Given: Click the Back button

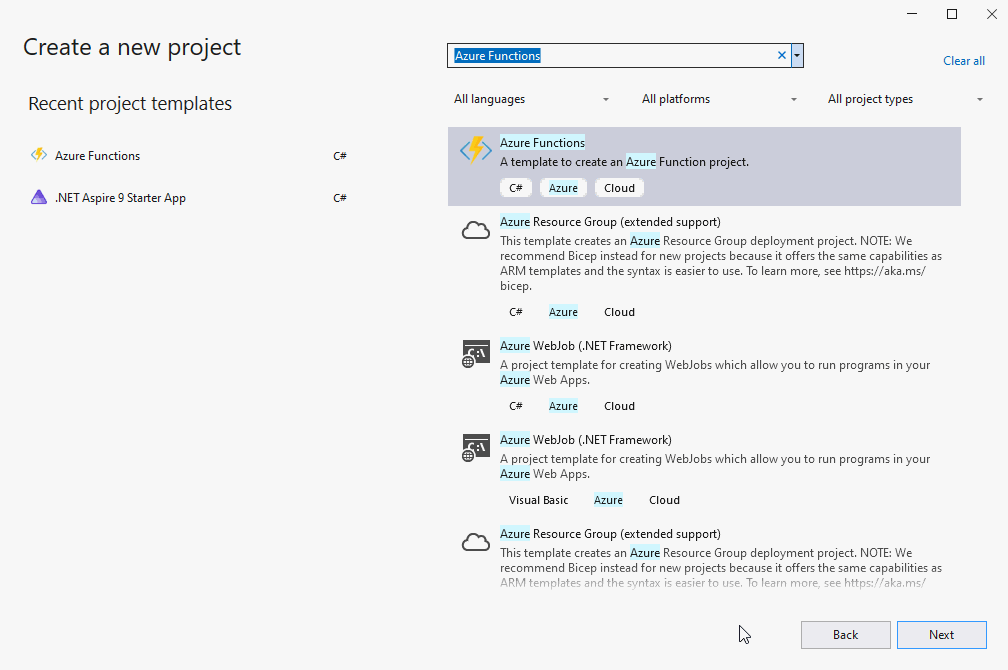Looking at the screenshot, I should 845,634.
